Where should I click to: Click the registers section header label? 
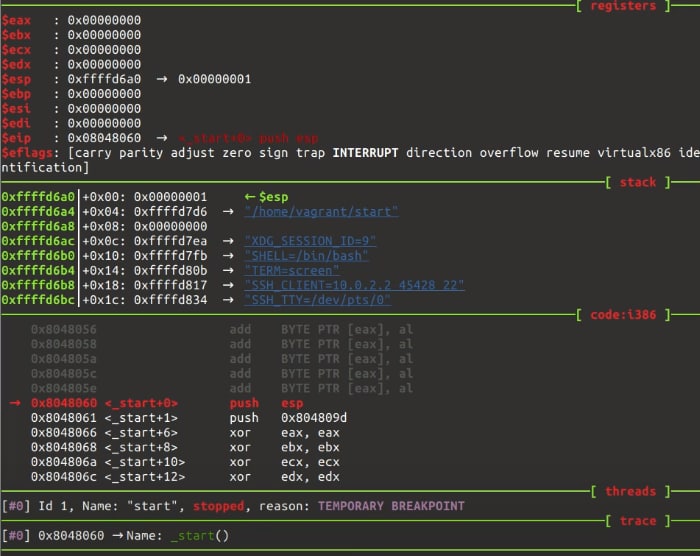pos(623,6)
